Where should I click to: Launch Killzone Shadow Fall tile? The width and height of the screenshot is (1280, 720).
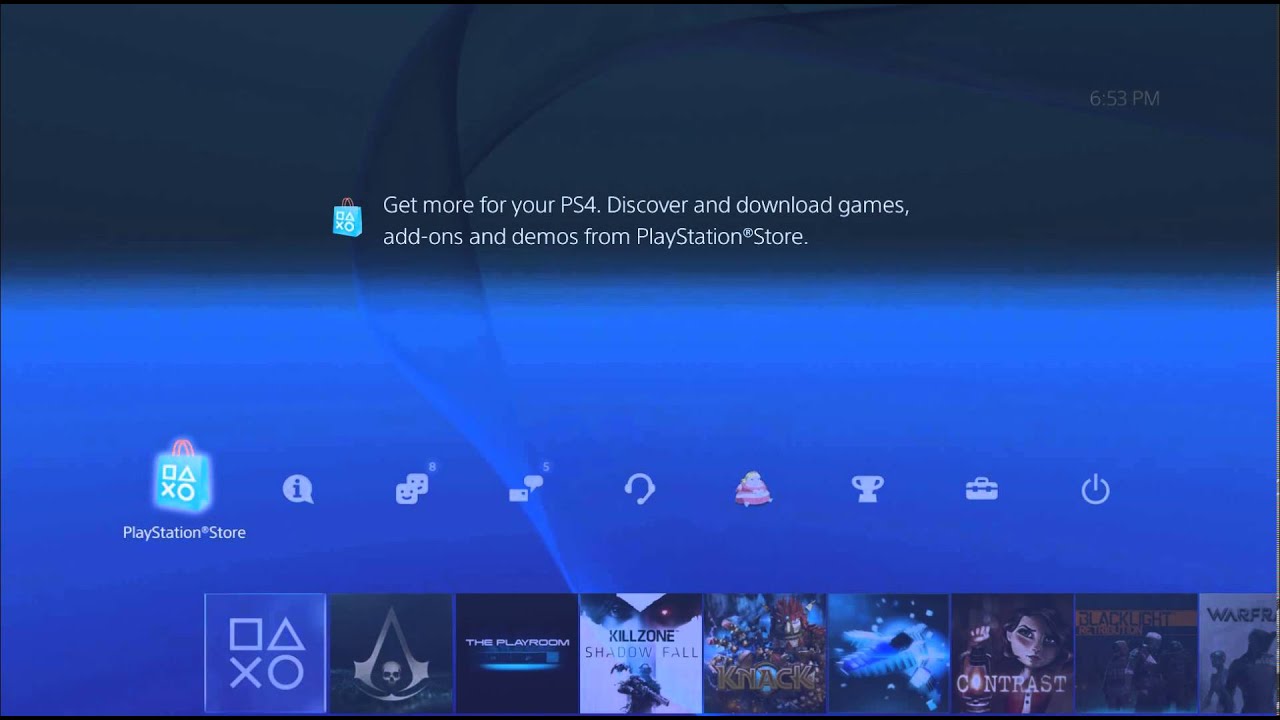click(x=640, y=653)
